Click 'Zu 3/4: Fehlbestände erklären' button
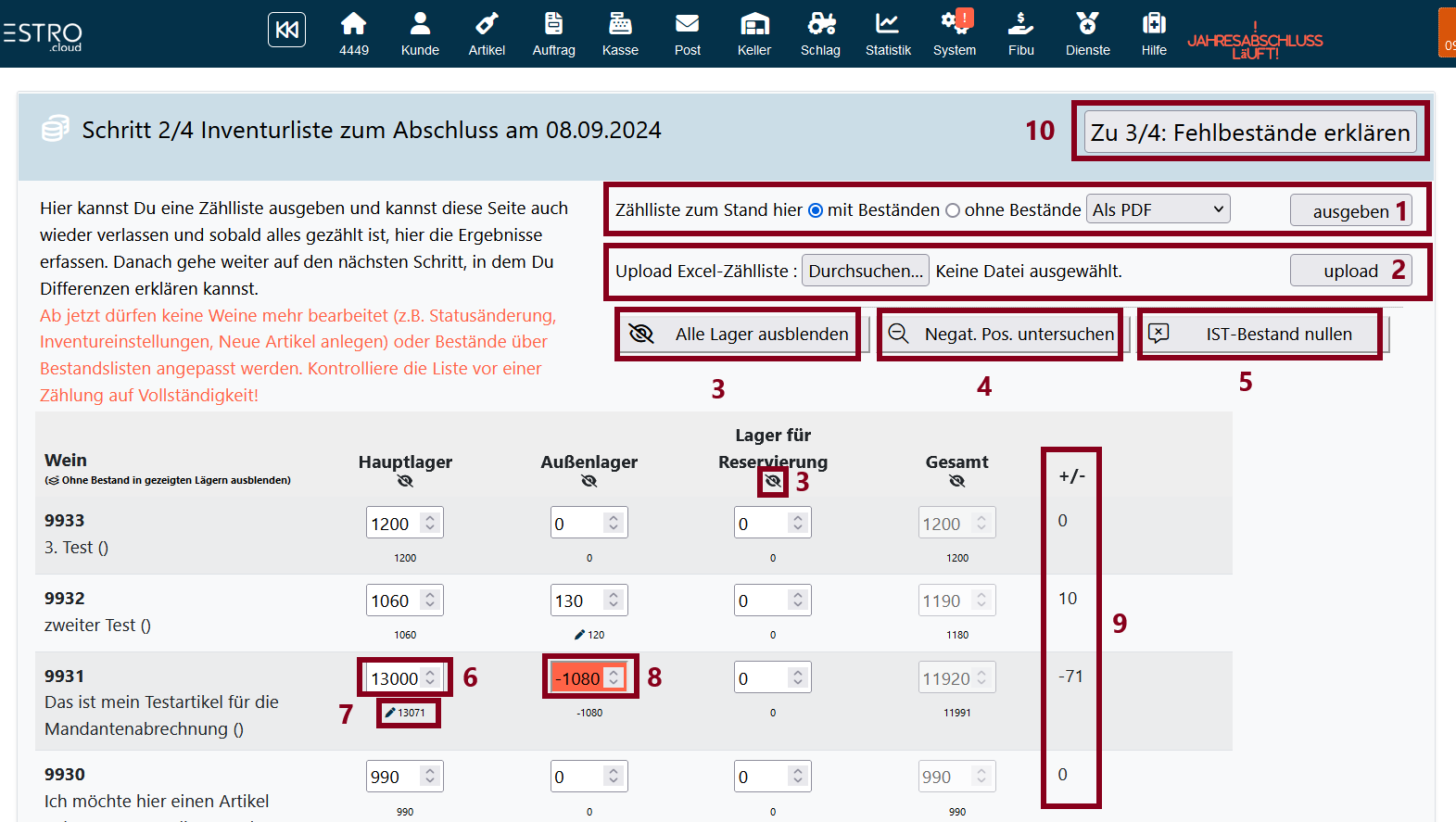 tap(1249, 133)
